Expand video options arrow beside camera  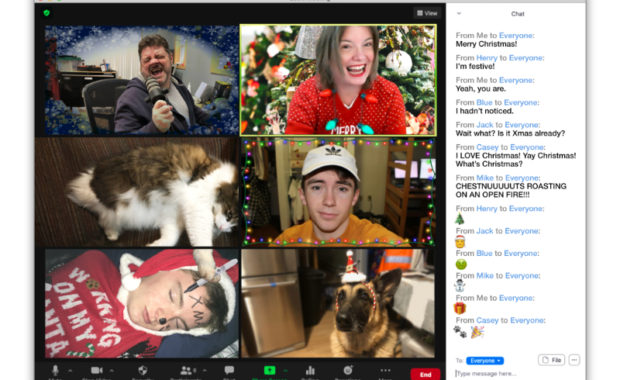click(112, 371)
